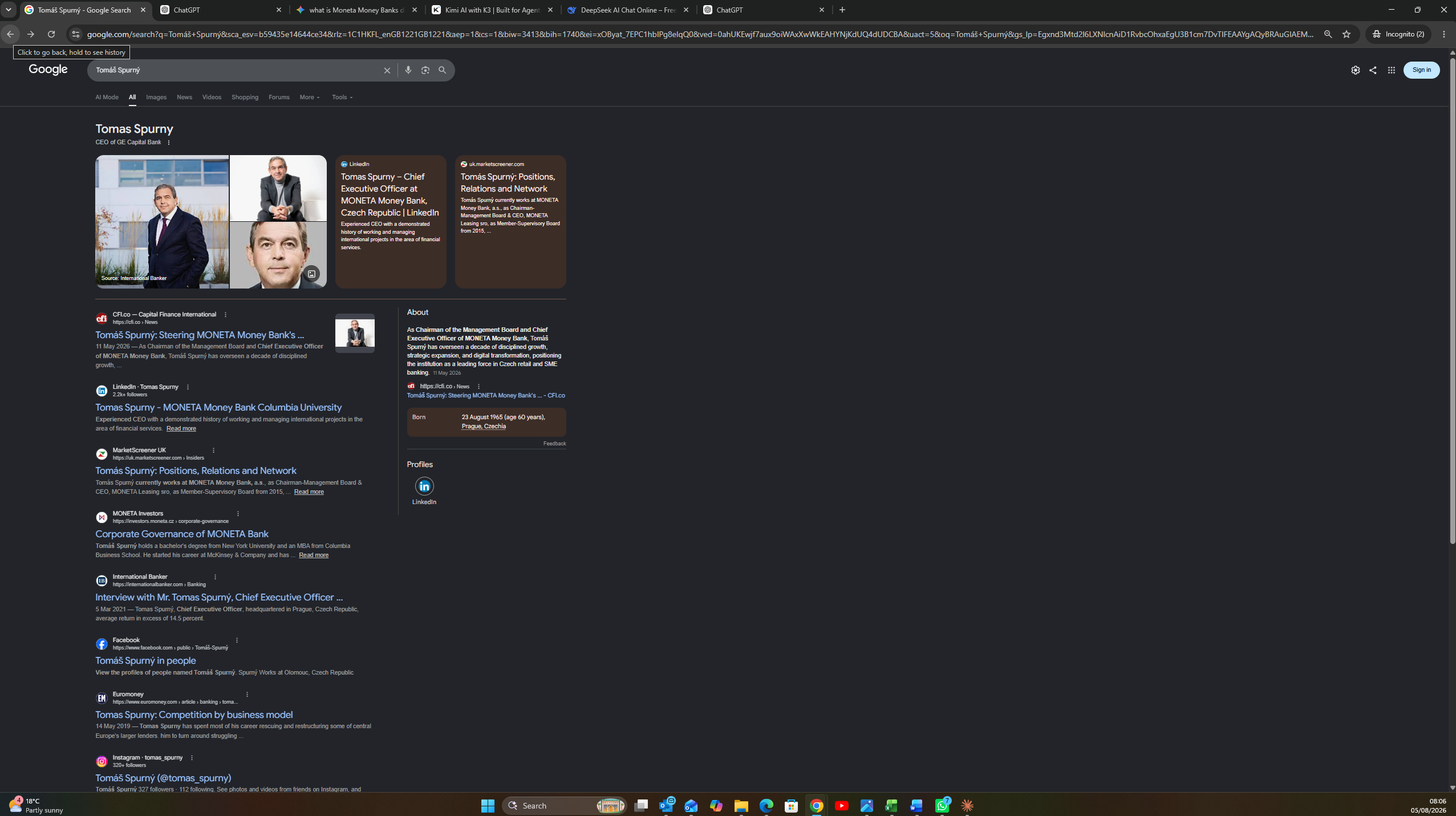Expand the More search filters dropdown
Image resolution: width=1456 pixels, height=816 pixels.
click(x=310, y=98)
